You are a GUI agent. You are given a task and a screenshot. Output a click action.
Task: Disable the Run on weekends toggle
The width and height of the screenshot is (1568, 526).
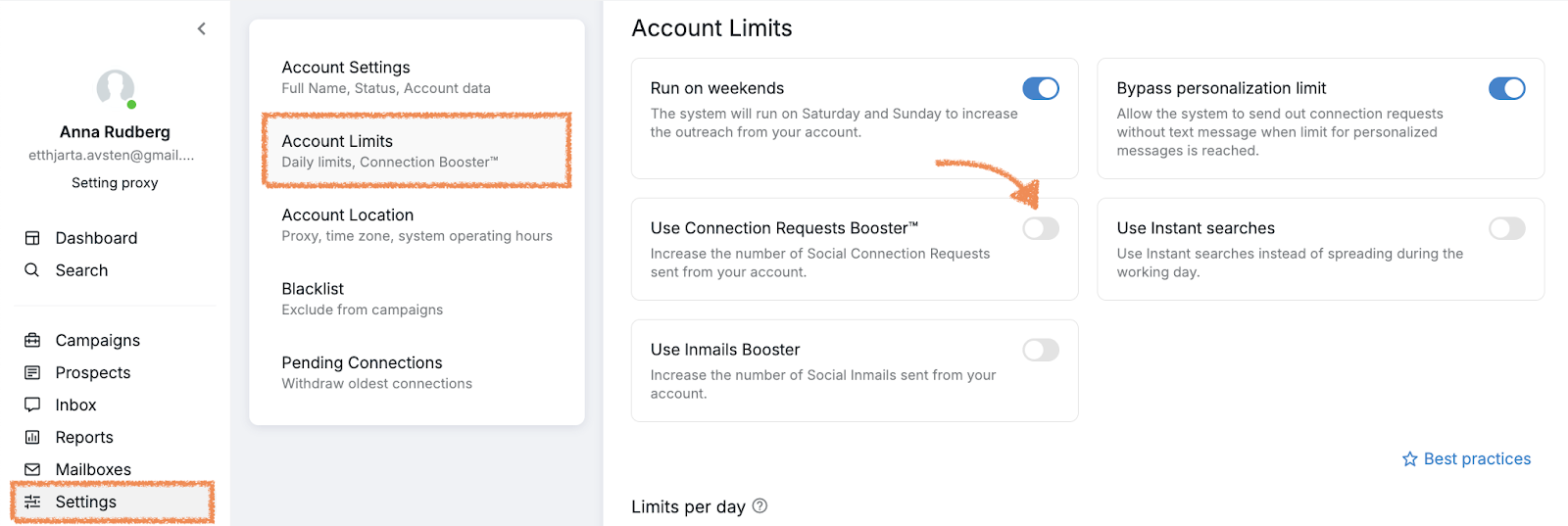(1041, 89)
